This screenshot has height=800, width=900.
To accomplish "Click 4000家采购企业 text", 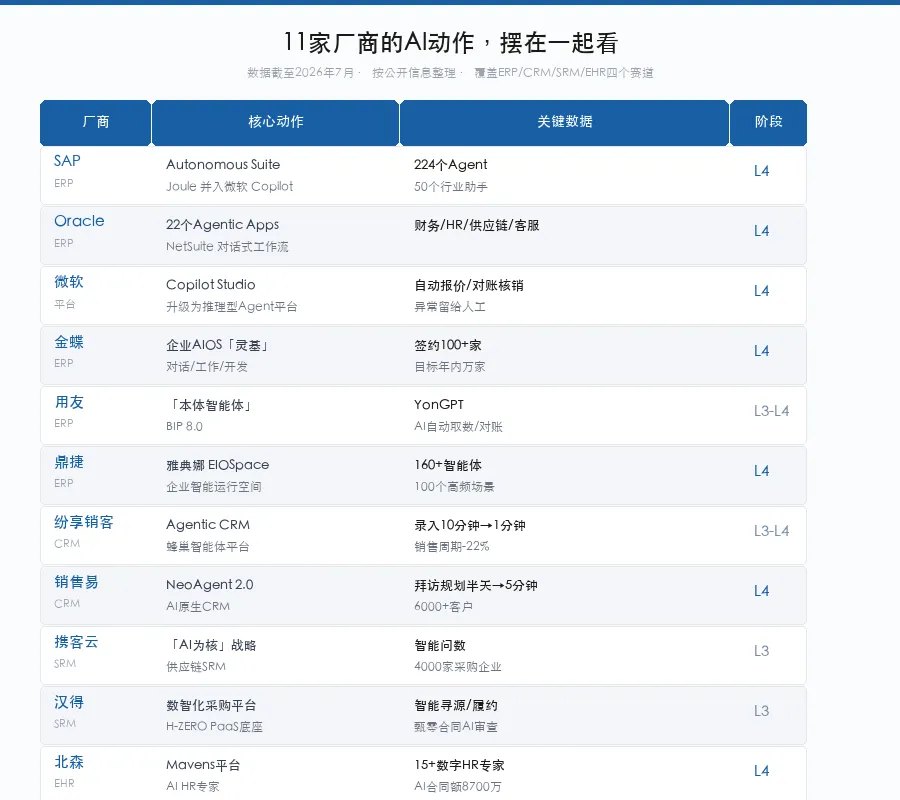I will pyautogui.click(x=457, y=667).
